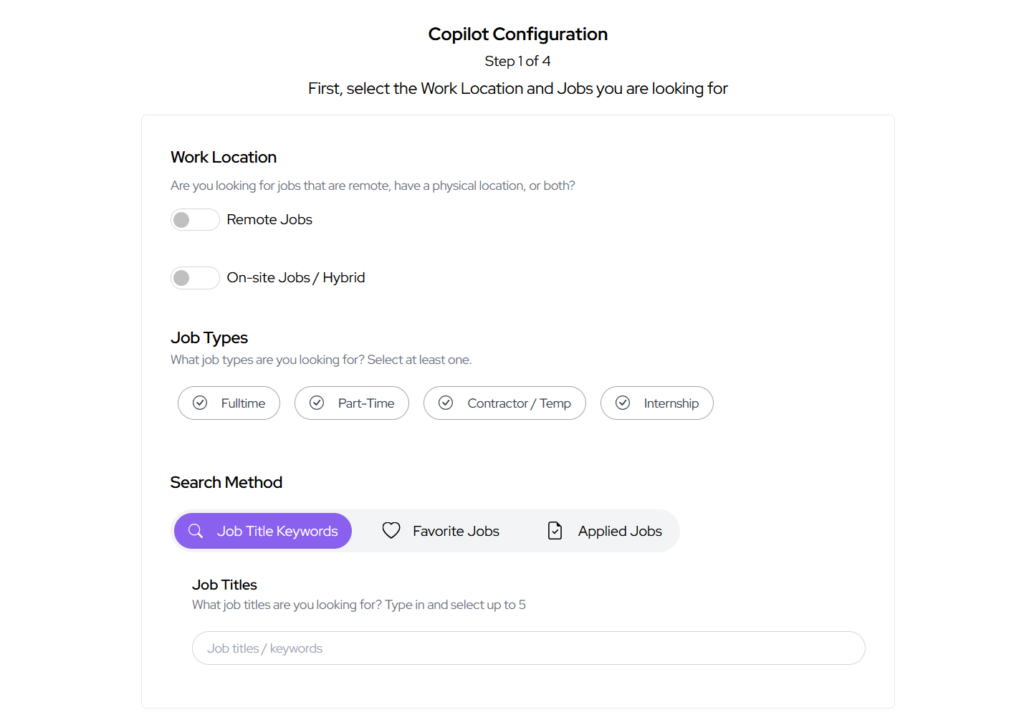The width and height of the screenshot is (1024, 715).
Task: Deselect the Fulltime job type
Action: tap(228, 402)
